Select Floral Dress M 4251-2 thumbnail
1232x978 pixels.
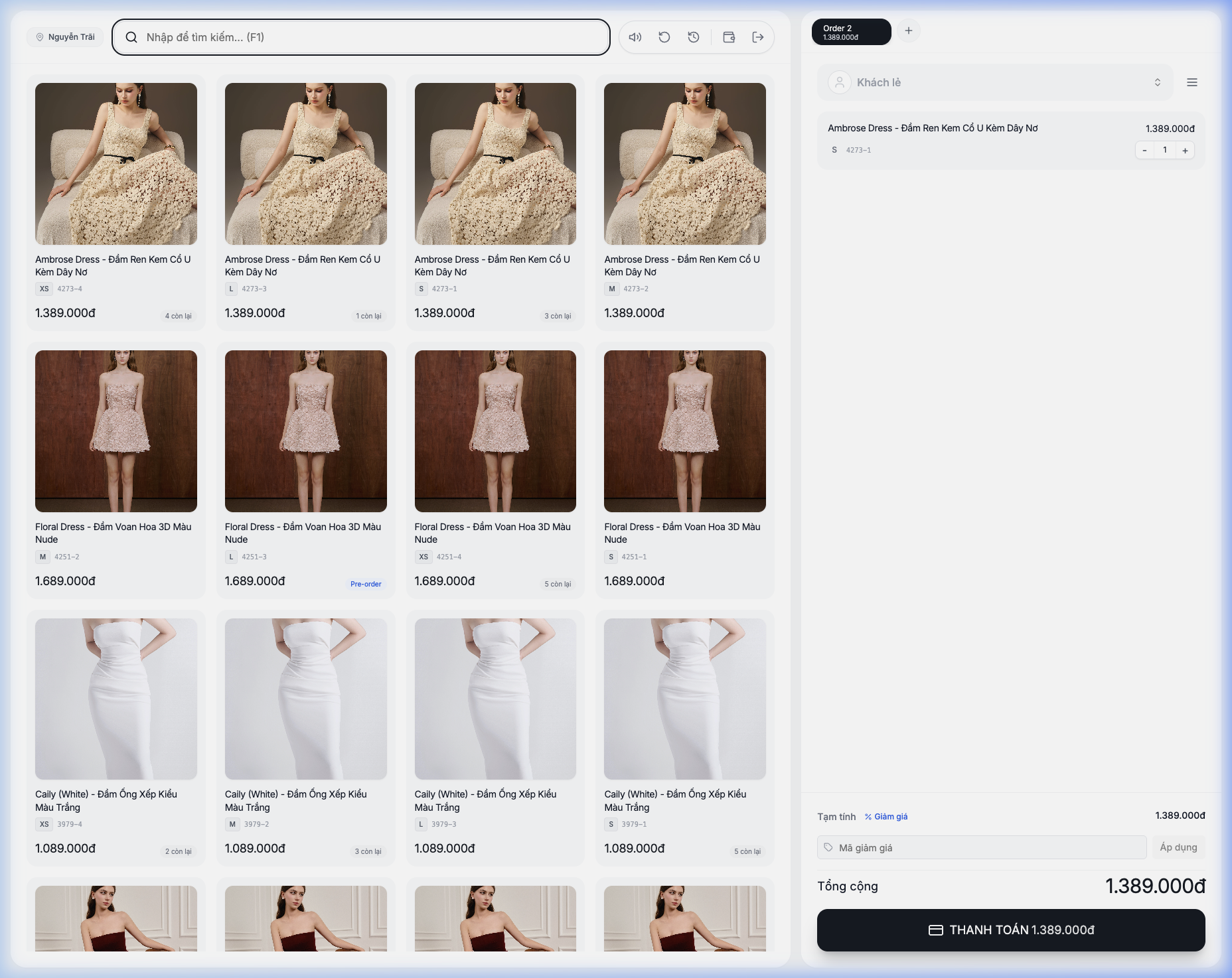tap(116, 431)
